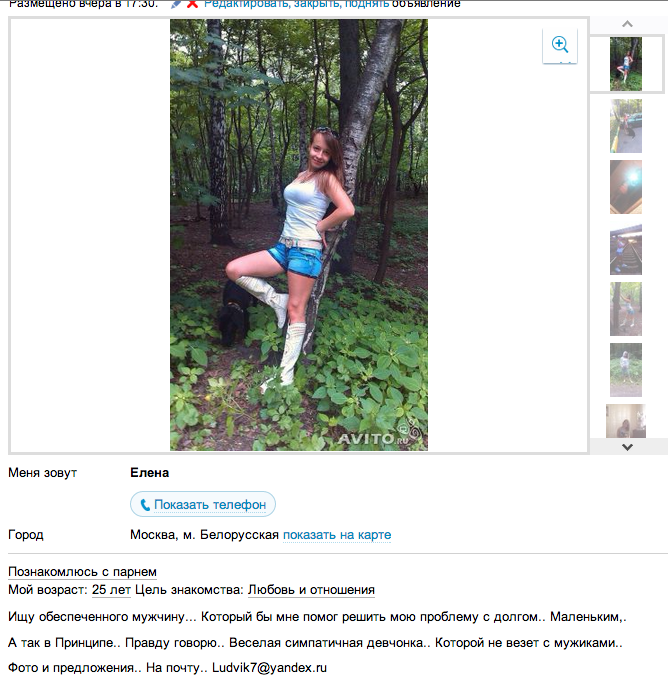The height and width of the screenshot is (700, 668).
Task: Open the 'показать на карте' link
Action: (x=337, y=535)
